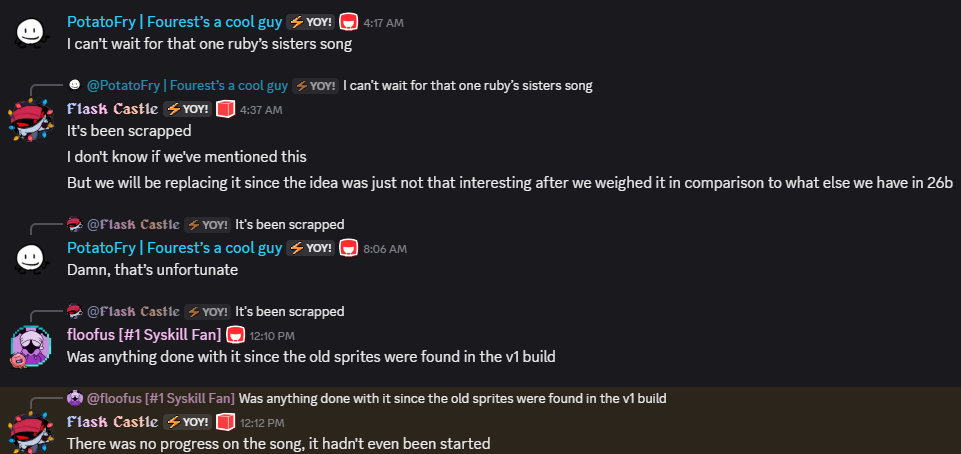Click the Flask Castle username at 12:12 PM
The width and height of the screenshot is (961, 454).
click(x=112, y=421)
